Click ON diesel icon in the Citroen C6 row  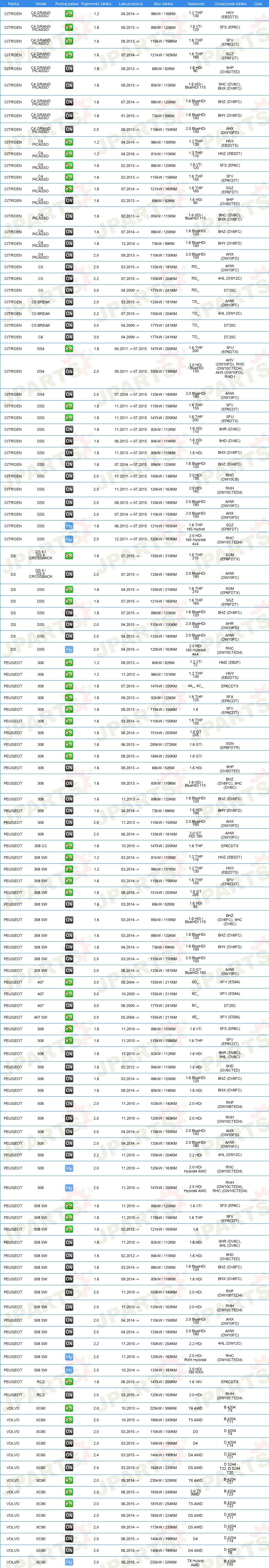69,337
